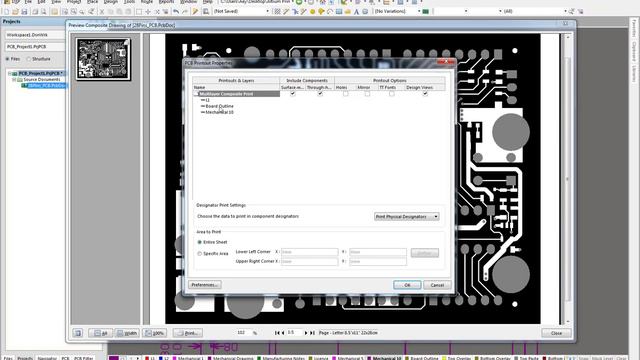Select the Place Fill tool icon
Screen dimensions: 640x360
(339, 12)
